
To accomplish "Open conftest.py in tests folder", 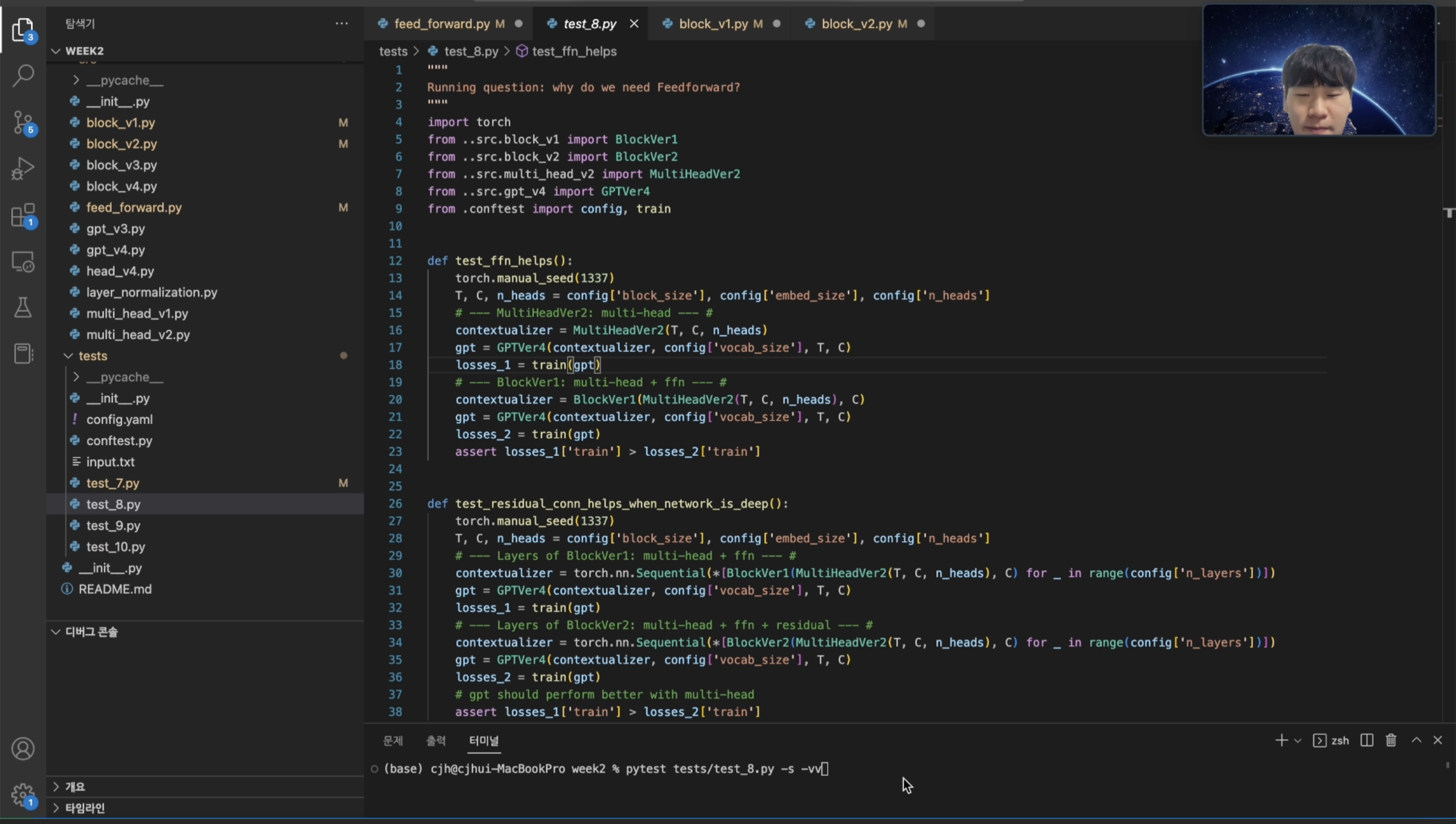I will point(205,441).
